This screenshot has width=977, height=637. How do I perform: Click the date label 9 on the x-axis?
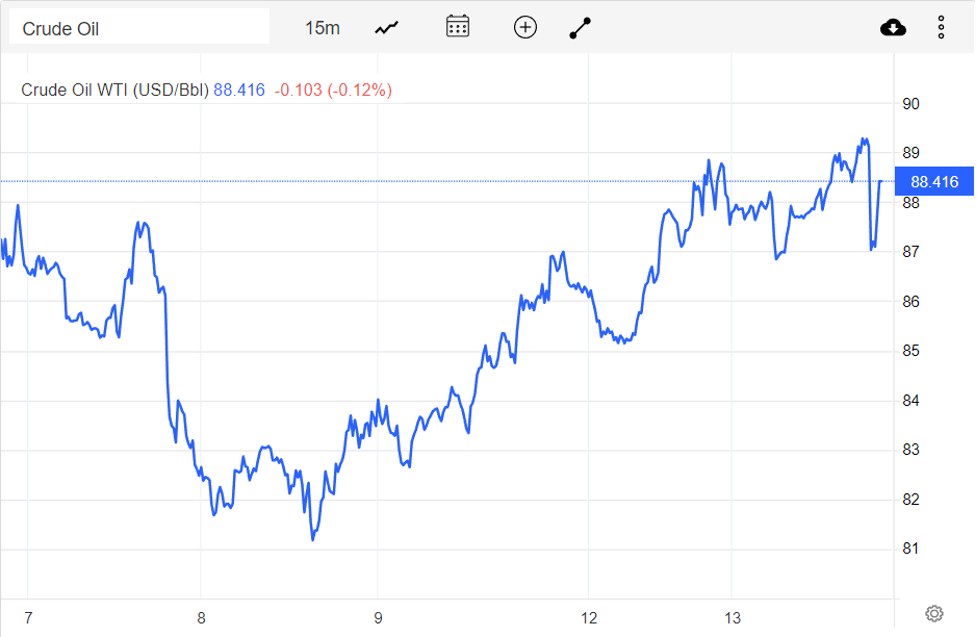[378, 618]
